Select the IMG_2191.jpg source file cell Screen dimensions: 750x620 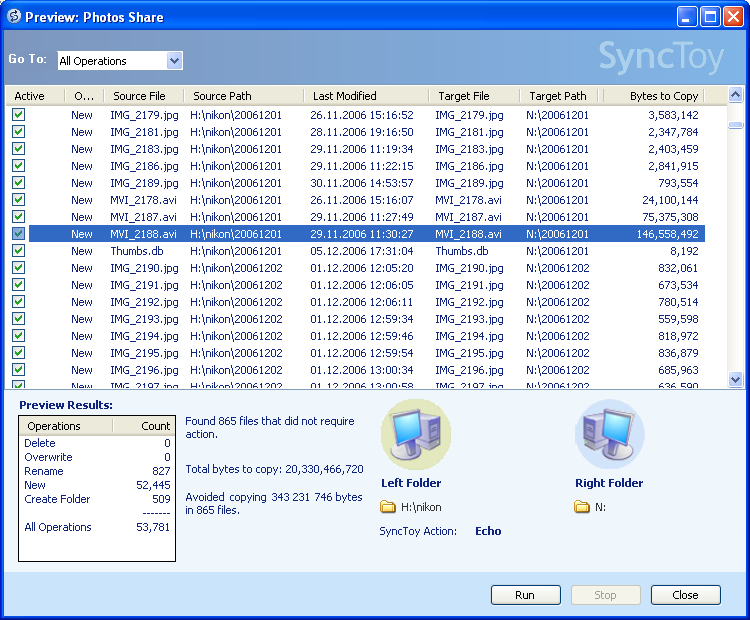point(144,285)
